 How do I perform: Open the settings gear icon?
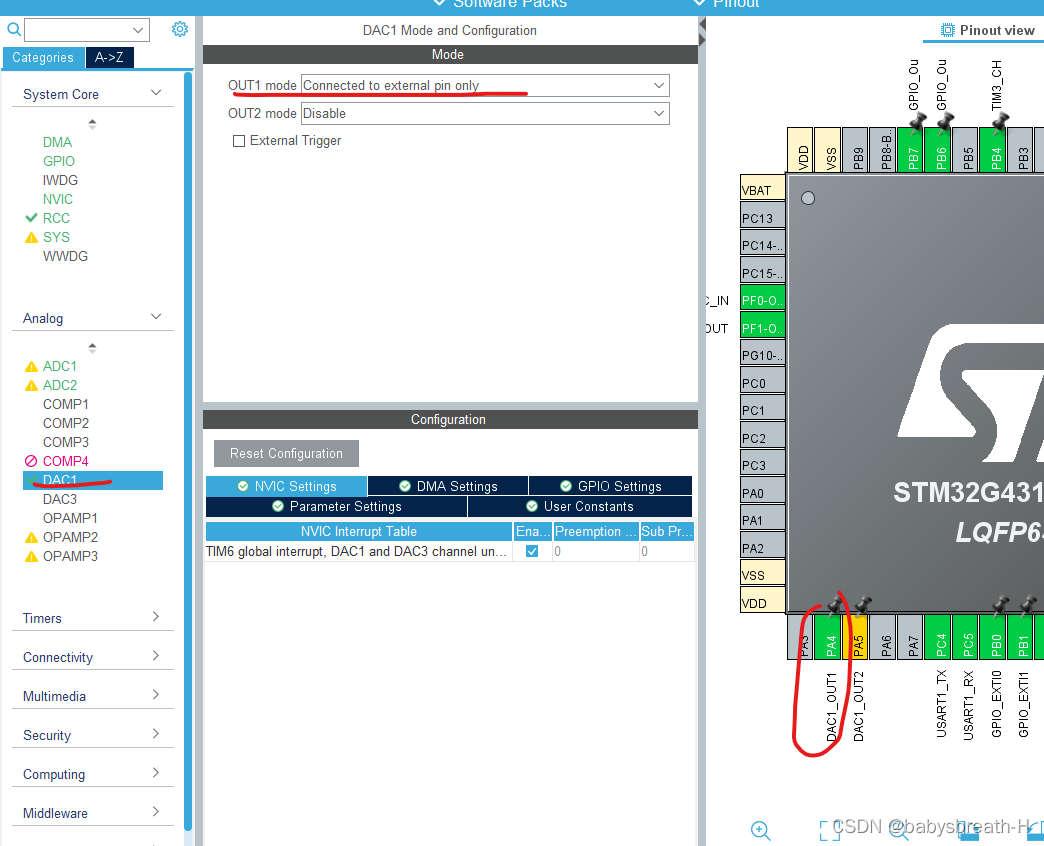pos(180,29)
